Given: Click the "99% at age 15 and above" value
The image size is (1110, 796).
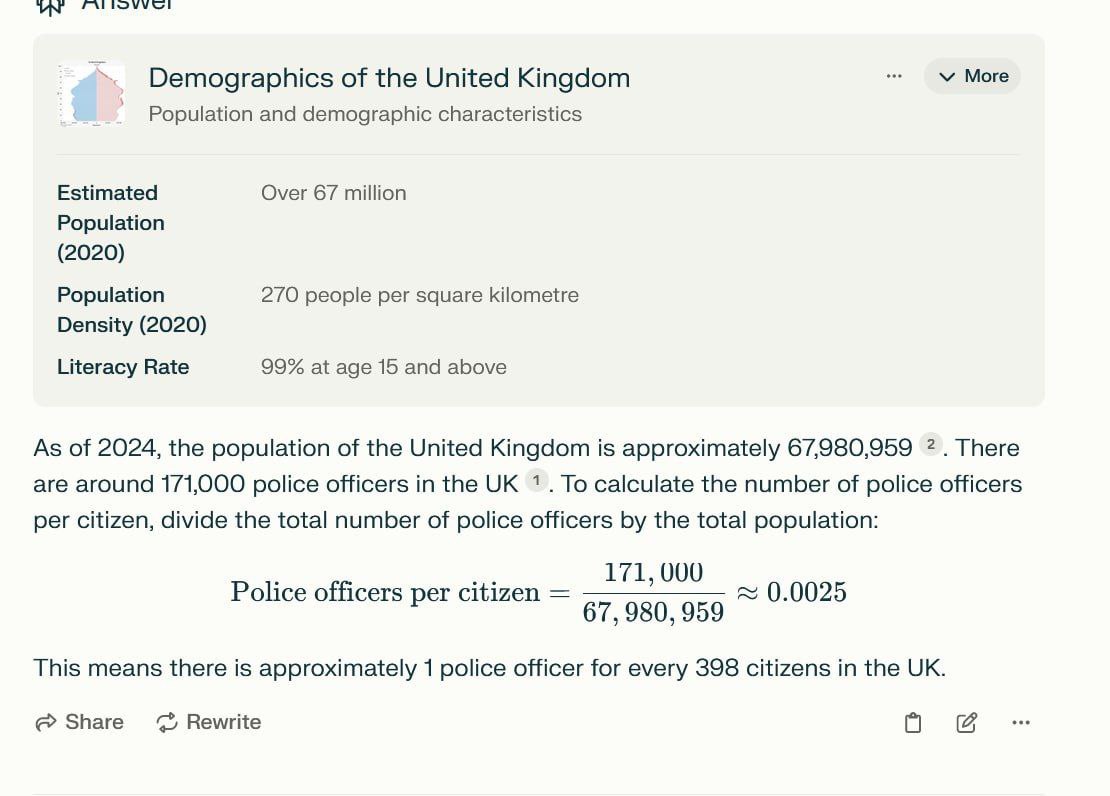Looking at the screenshot, I should (x=383, y=367).
